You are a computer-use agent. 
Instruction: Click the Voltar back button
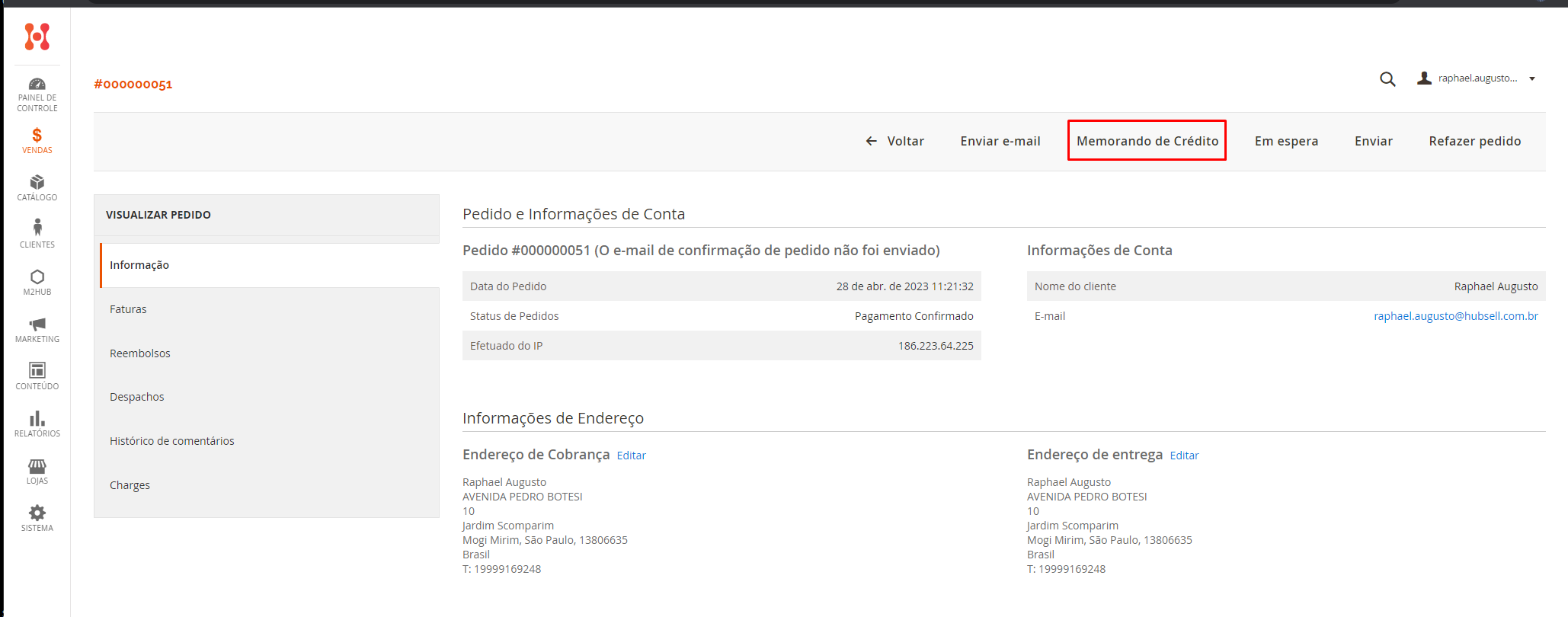coord(895,141)
